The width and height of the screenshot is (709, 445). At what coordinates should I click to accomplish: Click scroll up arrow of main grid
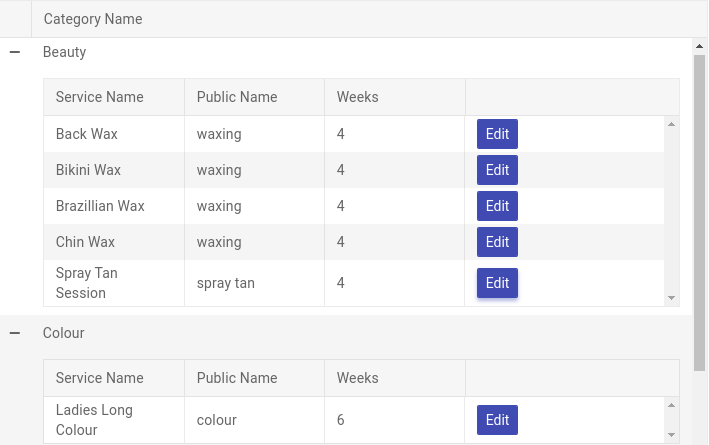click(699, 46)
